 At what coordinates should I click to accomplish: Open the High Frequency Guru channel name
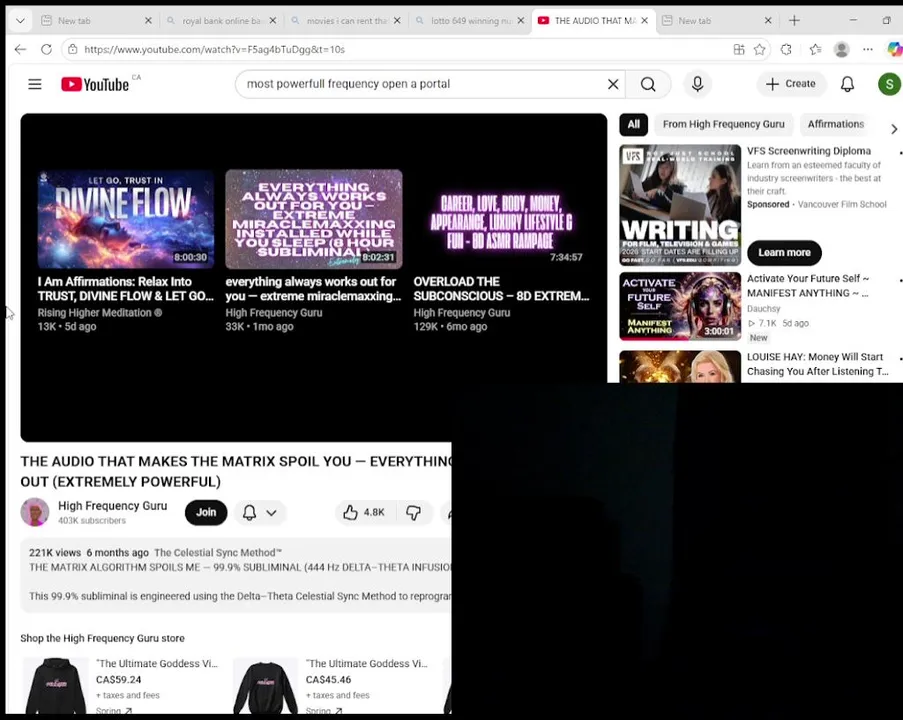coord(112,506)
